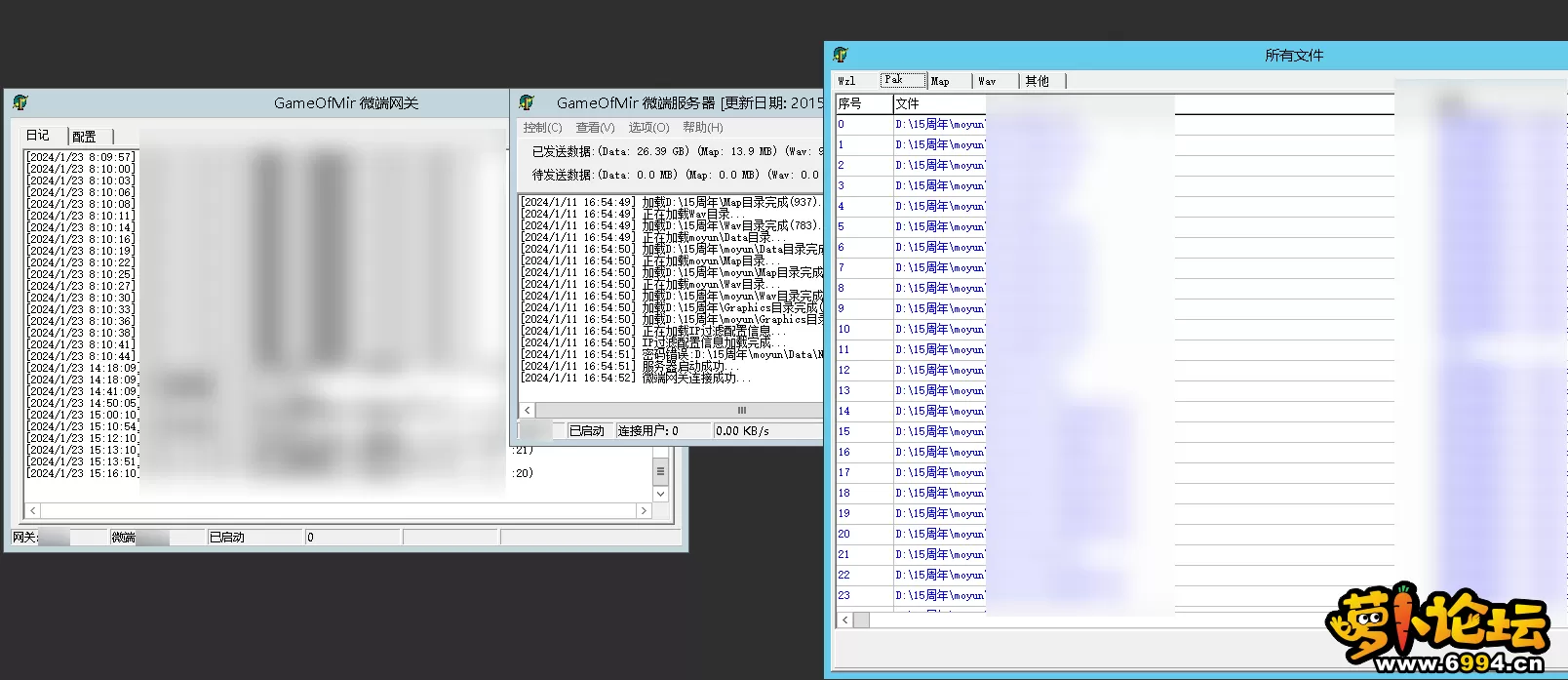Select log entry 2024/1/23 8:10:44
Viewport: 1568px width, 680px height.
[81, 356]
